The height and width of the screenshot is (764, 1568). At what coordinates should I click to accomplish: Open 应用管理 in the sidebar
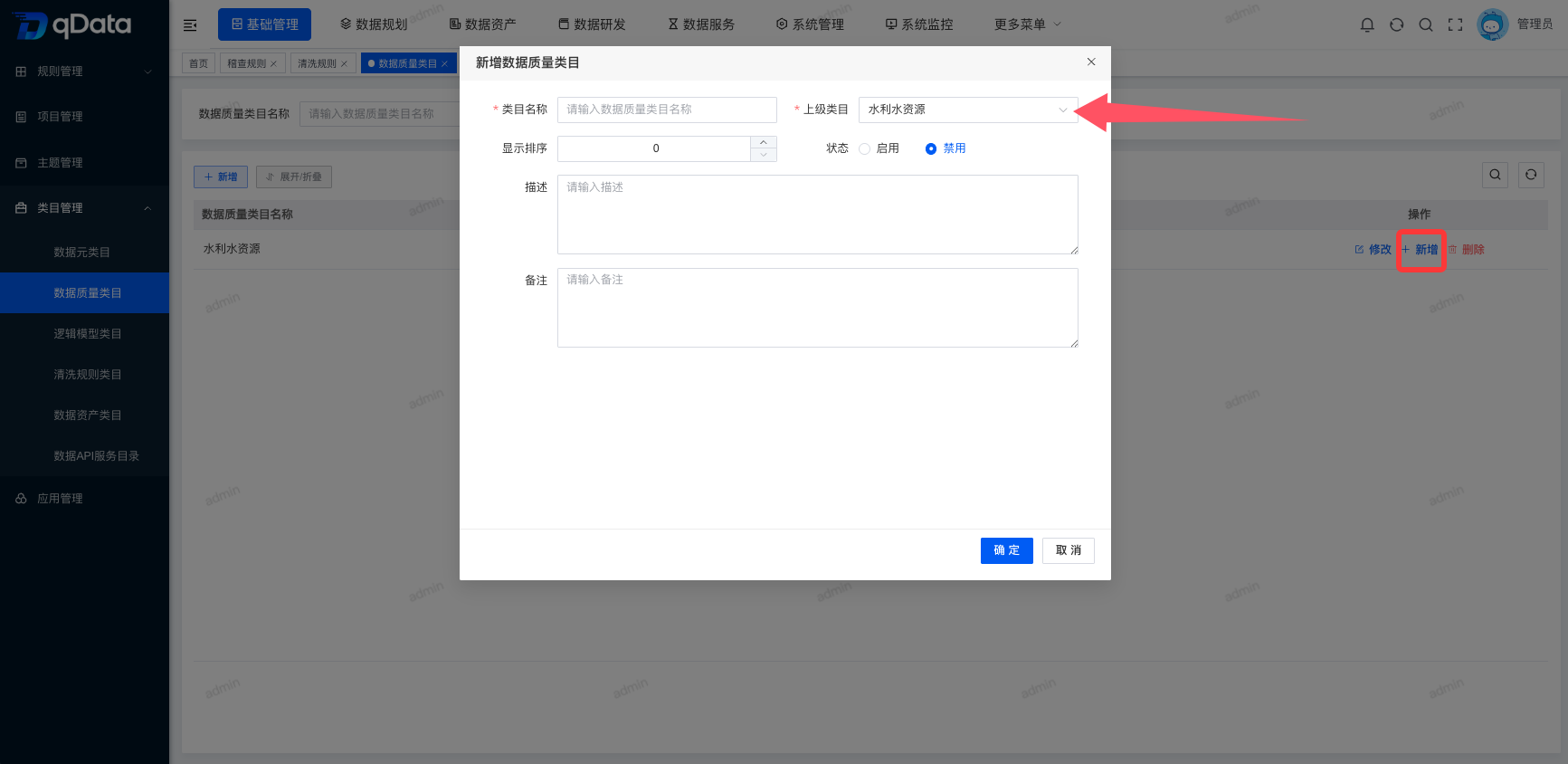(84, 499)
